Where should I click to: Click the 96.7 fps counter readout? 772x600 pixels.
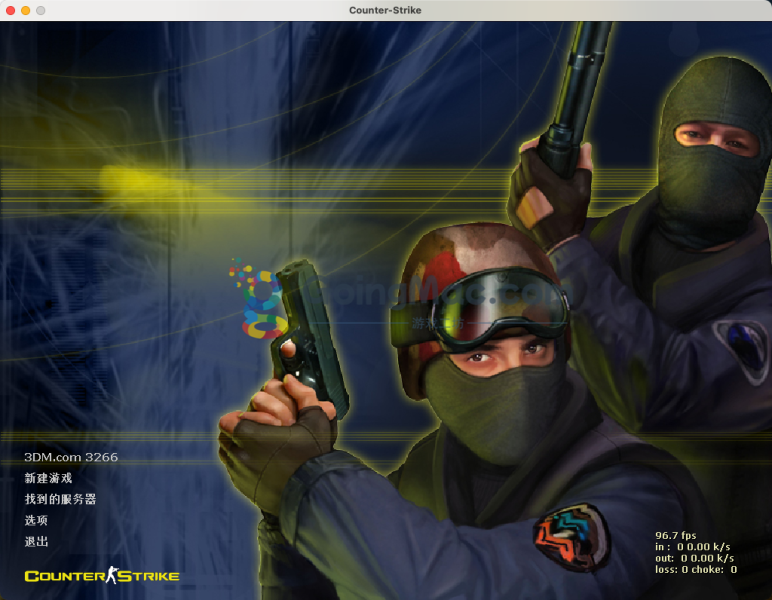click(676, 535)
